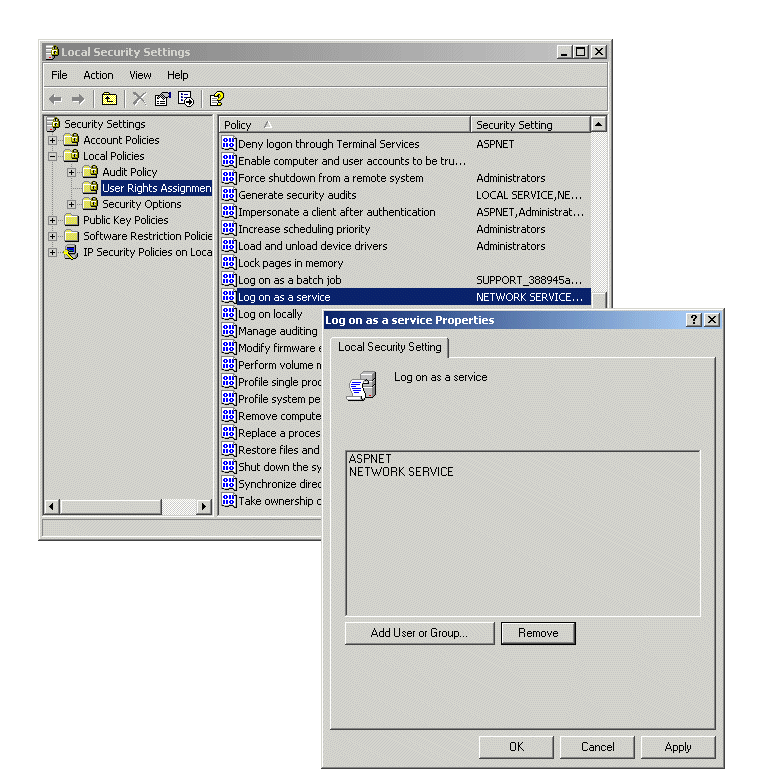This screenshot has height=784, width=776.
Task: Select the Log on as a service row
Action: [x=406, y=297]
